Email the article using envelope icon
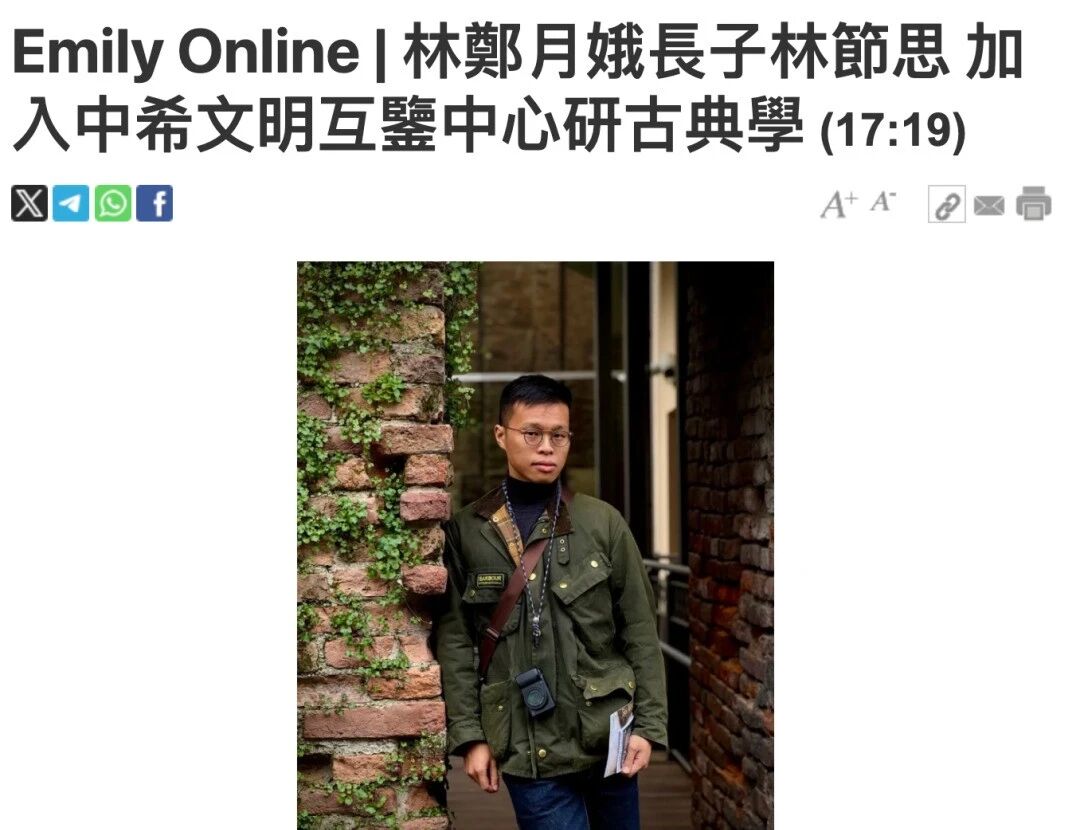Viewport: 1080px width, 830px height. pos(989,205)
